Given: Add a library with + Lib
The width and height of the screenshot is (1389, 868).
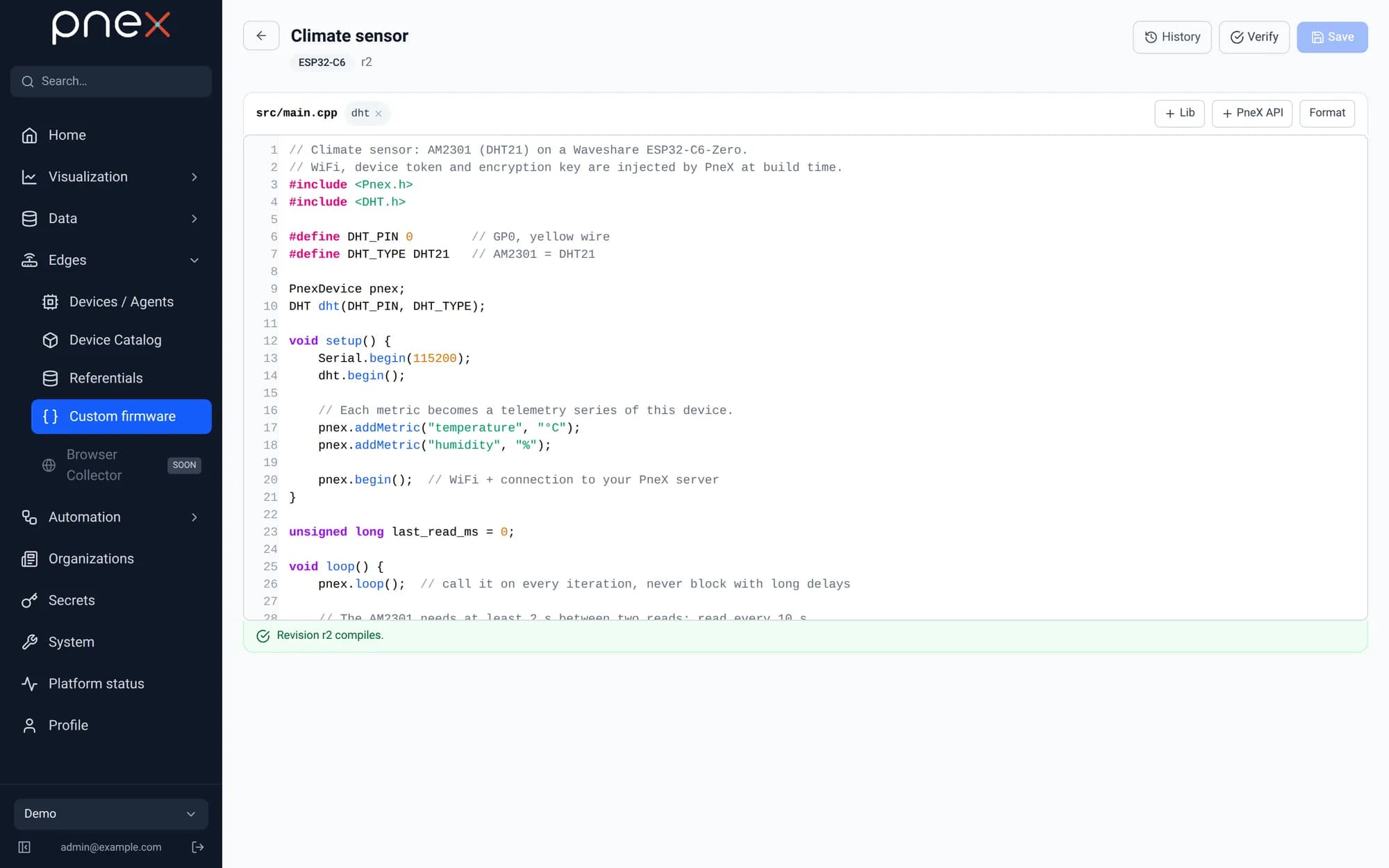Looking at the screenshot, I should point(1179,113).
